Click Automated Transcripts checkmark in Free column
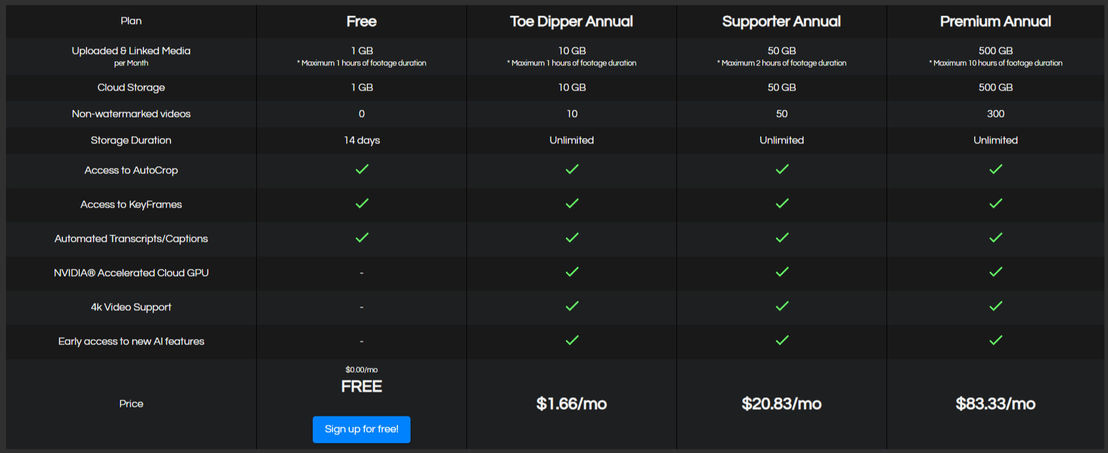 pos(361,237)
